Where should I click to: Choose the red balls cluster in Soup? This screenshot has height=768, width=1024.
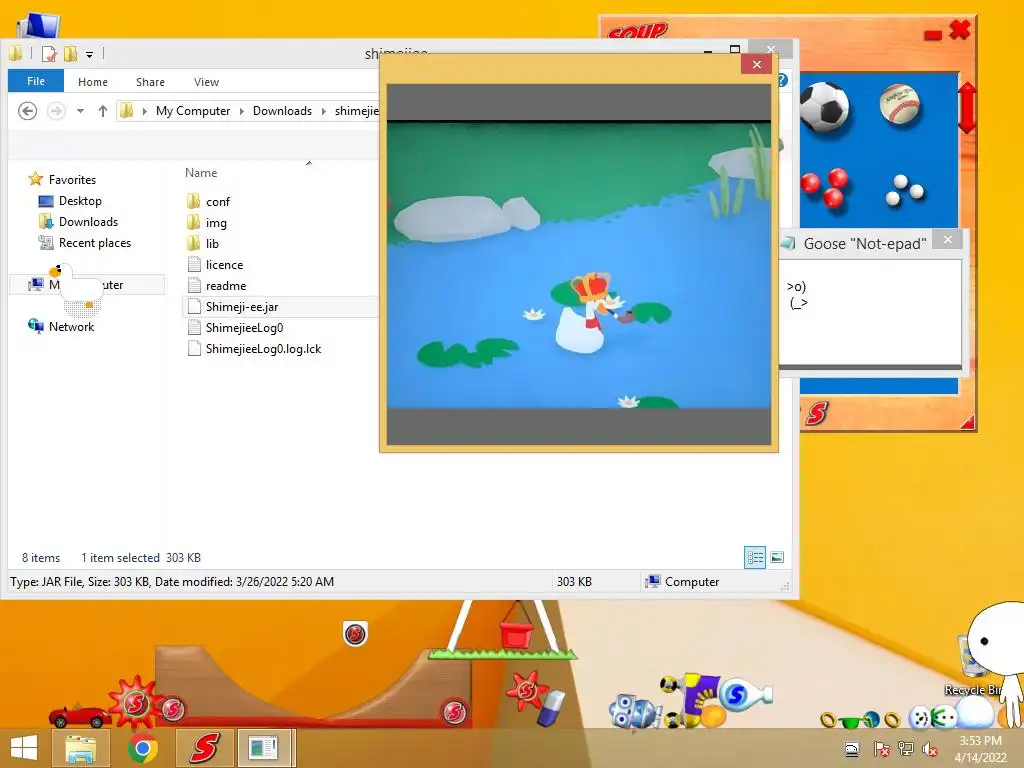[825, 187]
